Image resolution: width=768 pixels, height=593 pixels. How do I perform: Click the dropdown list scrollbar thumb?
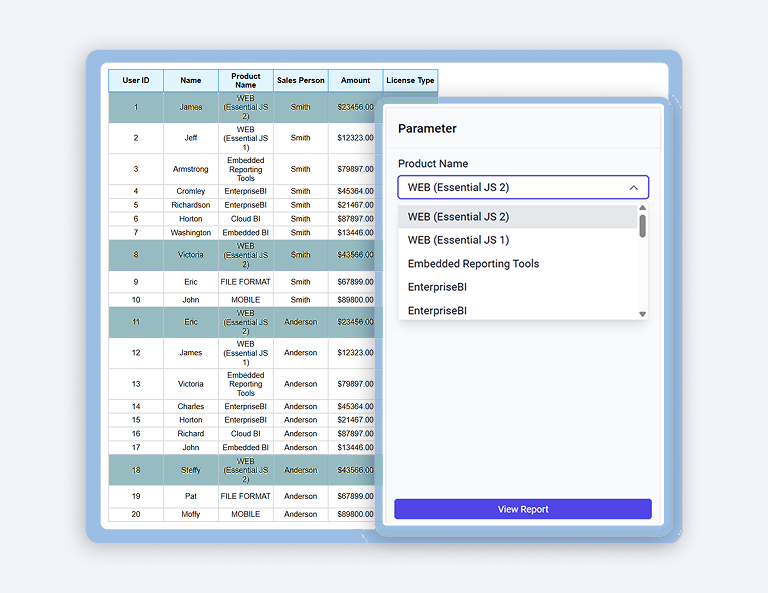pyautogui.click(x=642, y=226)
